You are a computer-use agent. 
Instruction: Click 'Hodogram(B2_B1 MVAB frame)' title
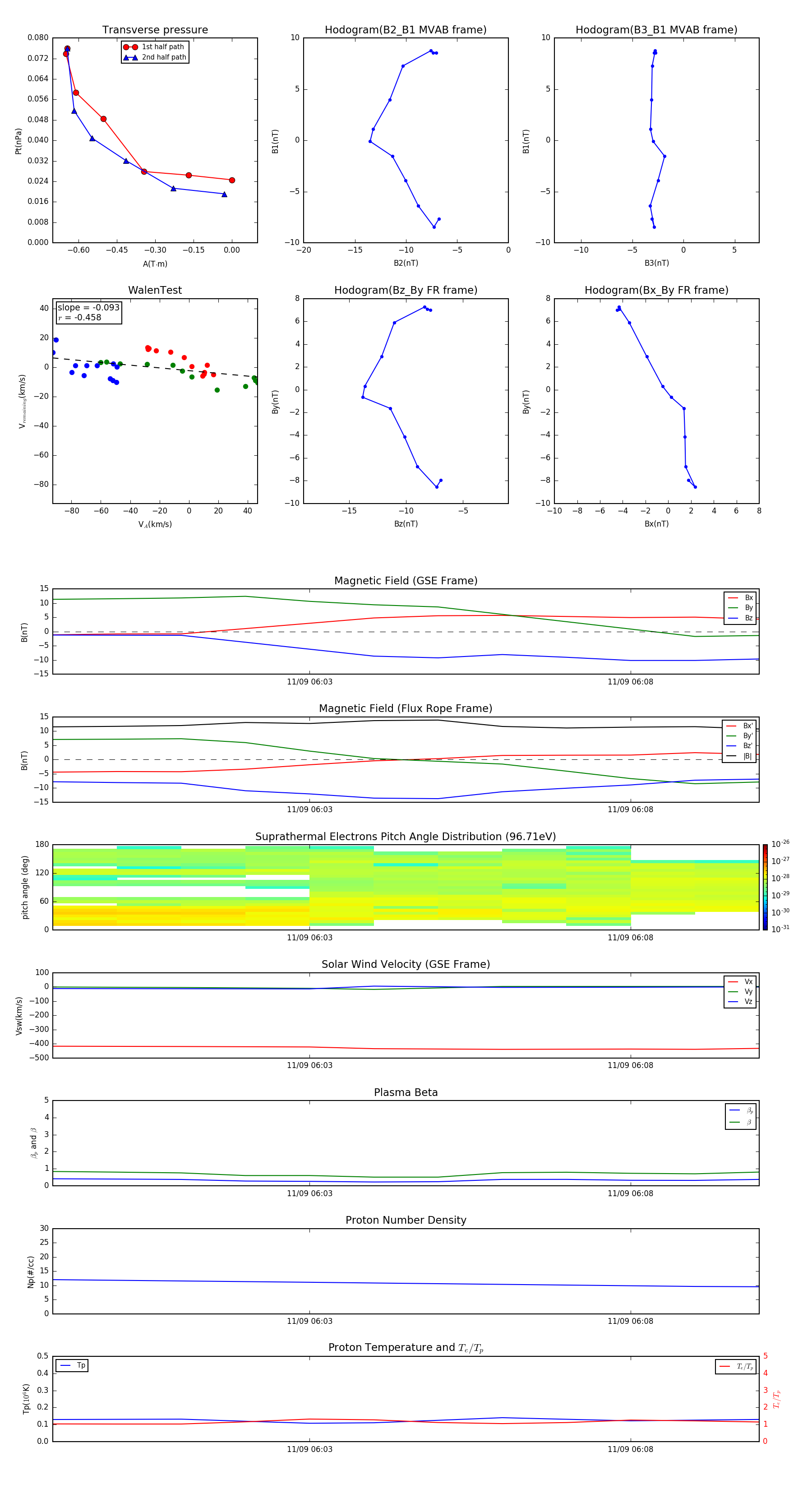point(406,29)
